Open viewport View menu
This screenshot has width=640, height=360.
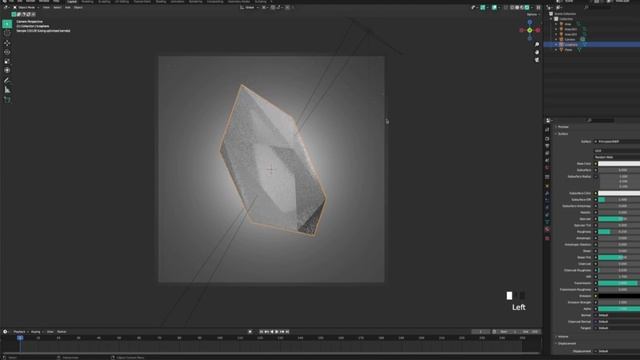(46, 7)
